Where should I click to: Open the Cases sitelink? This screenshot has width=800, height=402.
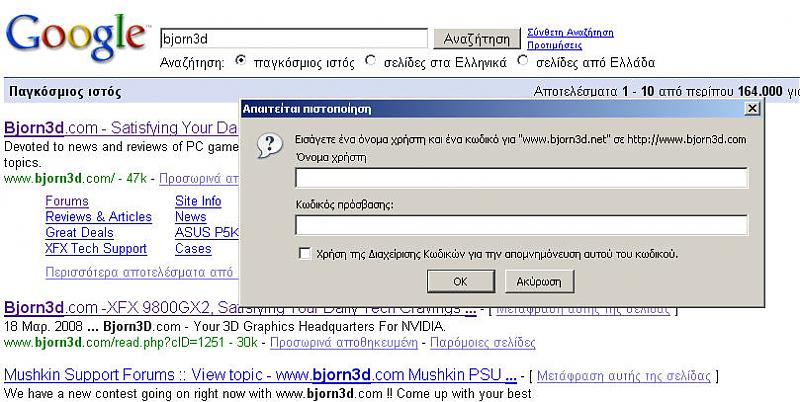pyautogui.click(x=193, y=248)
